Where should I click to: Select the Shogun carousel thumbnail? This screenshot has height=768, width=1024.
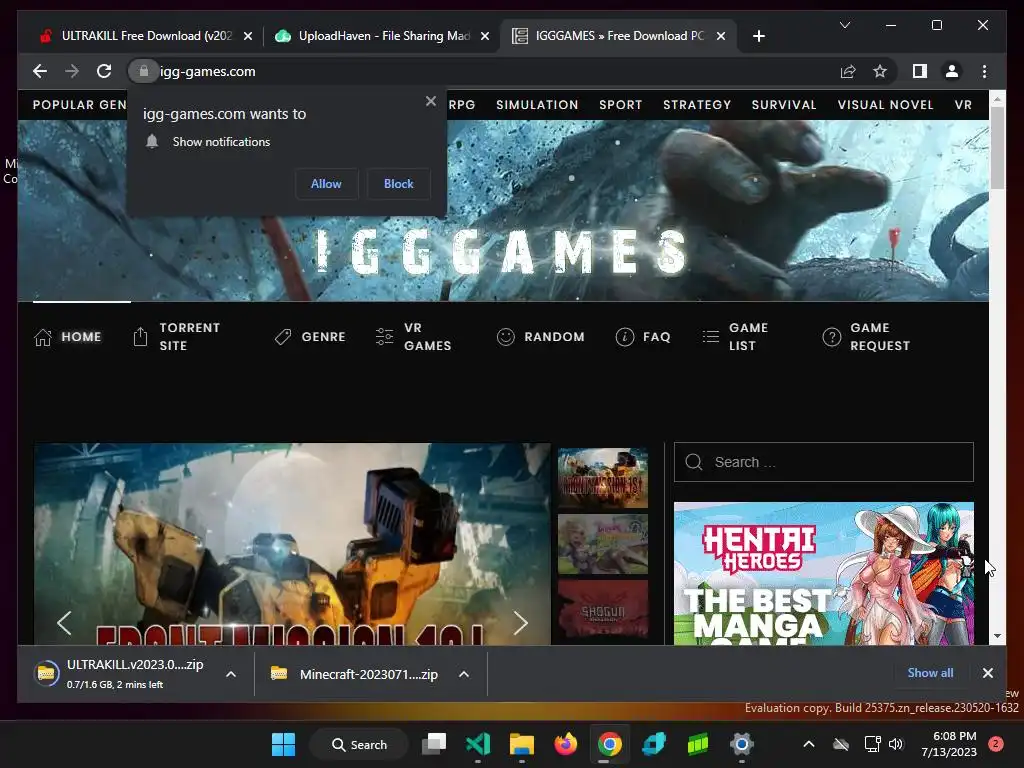(603, 609)
